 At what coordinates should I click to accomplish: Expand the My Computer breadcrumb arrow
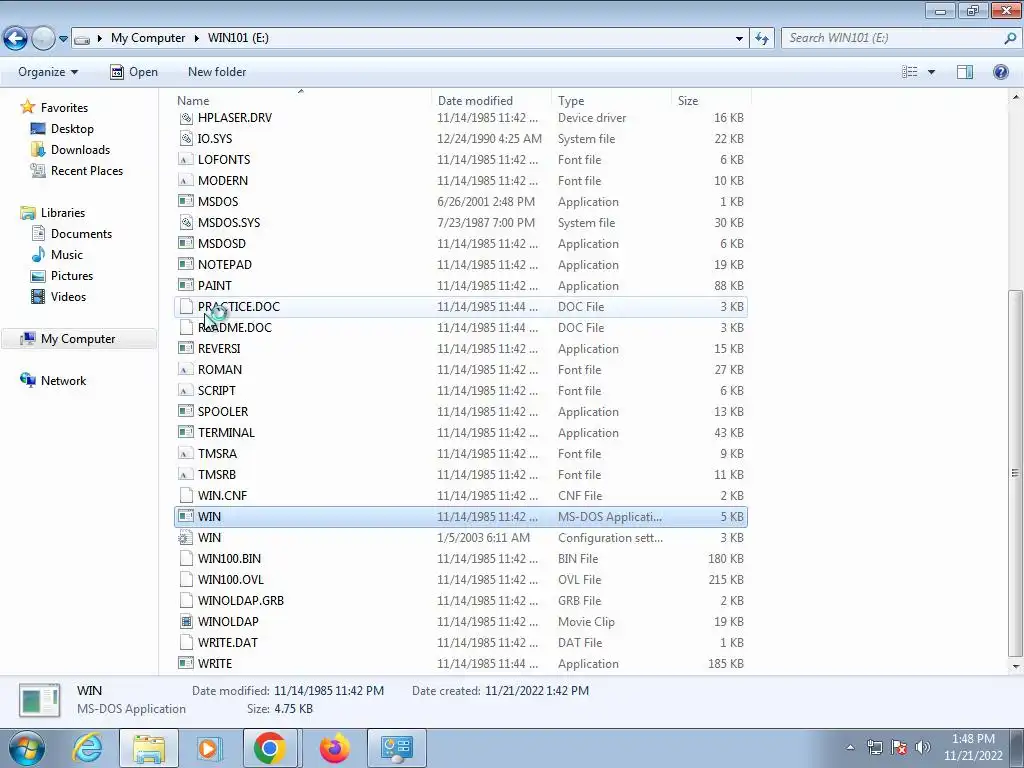pyautogui.click(x=197, y=39)
